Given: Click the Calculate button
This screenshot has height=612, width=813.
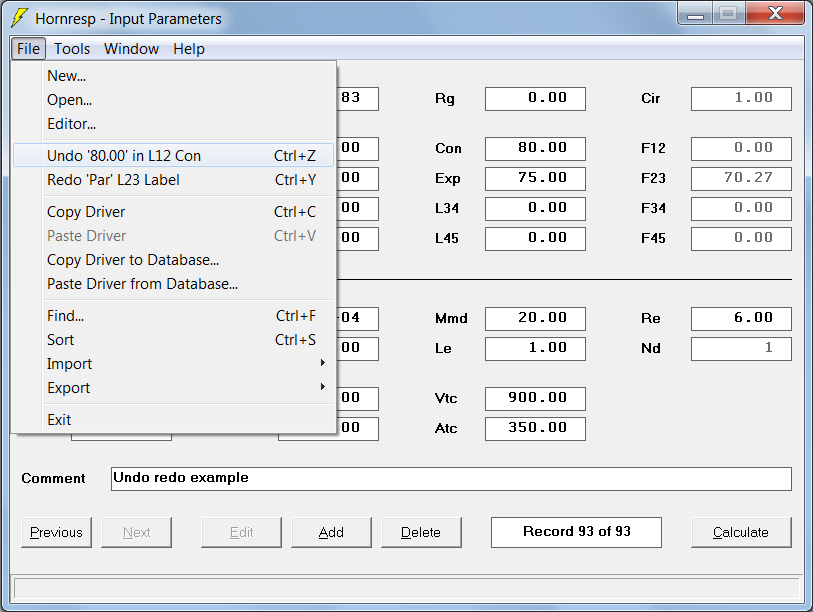Looking at the screenshot, I should [x=741, y=532].
